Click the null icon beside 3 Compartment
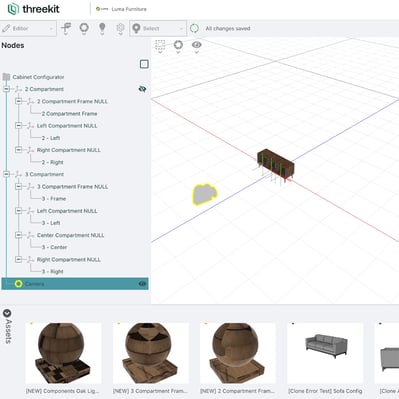The image size is (399, 399). pyautogui.click(x=18, y=174)
